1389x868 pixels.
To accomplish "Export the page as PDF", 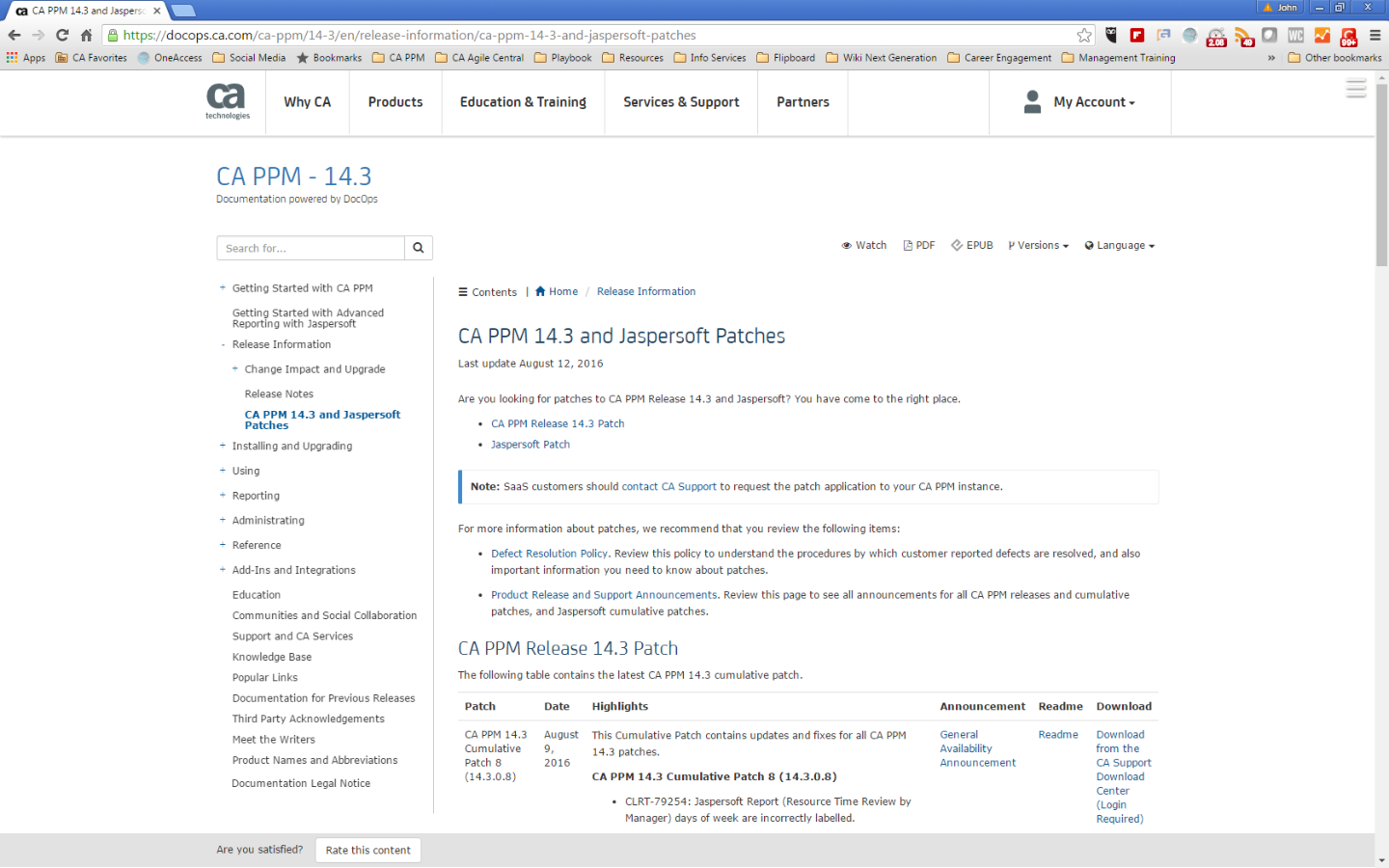I will [919, 245].
